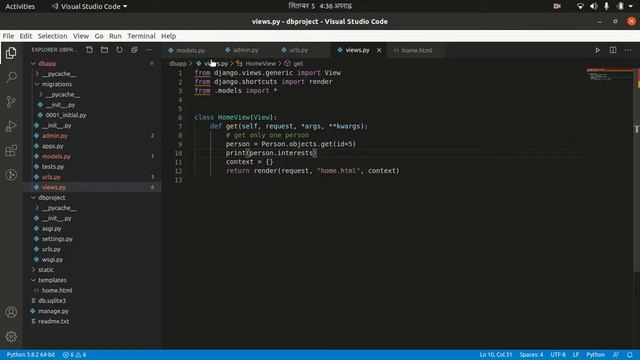Change end of line sequence LF
The image size is (640, 360).
coord(576,355)
